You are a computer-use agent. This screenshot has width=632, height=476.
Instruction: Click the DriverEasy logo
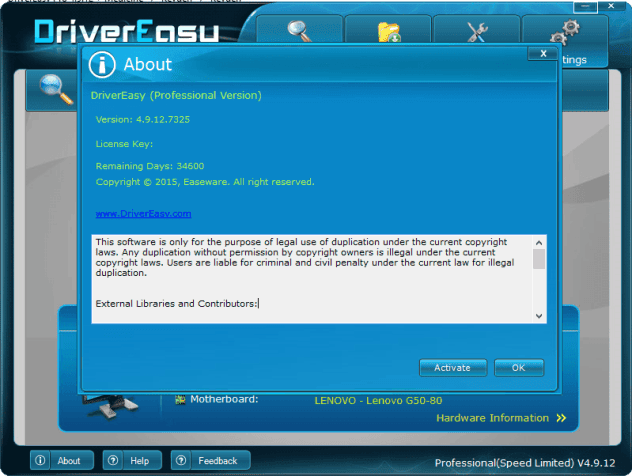coord(127,31)
